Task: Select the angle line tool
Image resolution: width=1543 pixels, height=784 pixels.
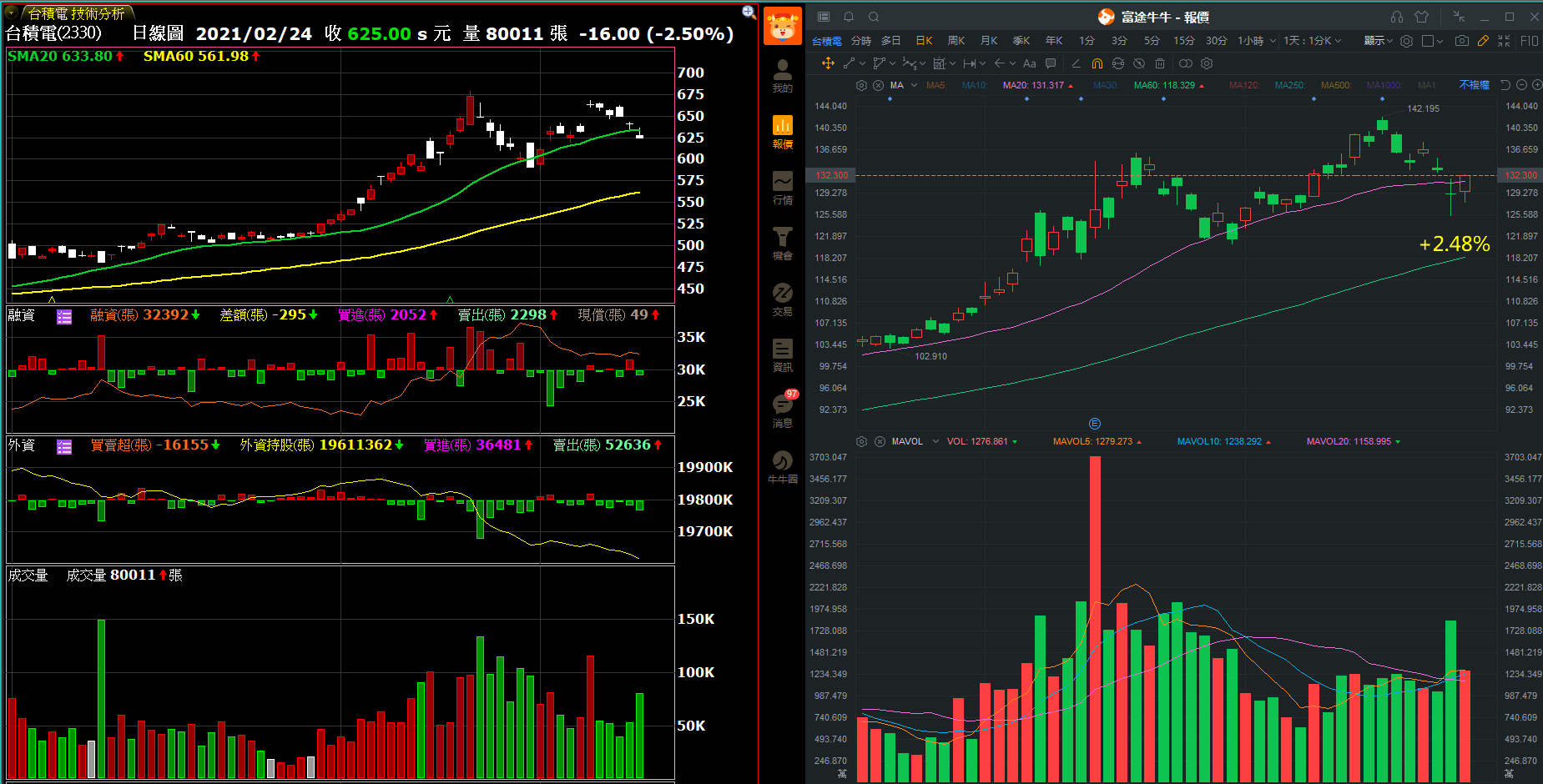Action: click(x=1076, y=63)
